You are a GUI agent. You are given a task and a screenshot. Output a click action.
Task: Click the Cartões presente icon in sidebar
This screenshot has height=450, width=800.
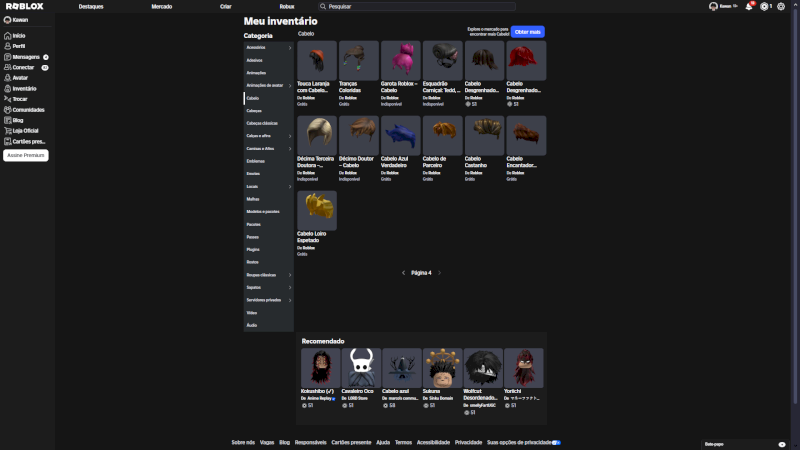click(x=8, y=141)
